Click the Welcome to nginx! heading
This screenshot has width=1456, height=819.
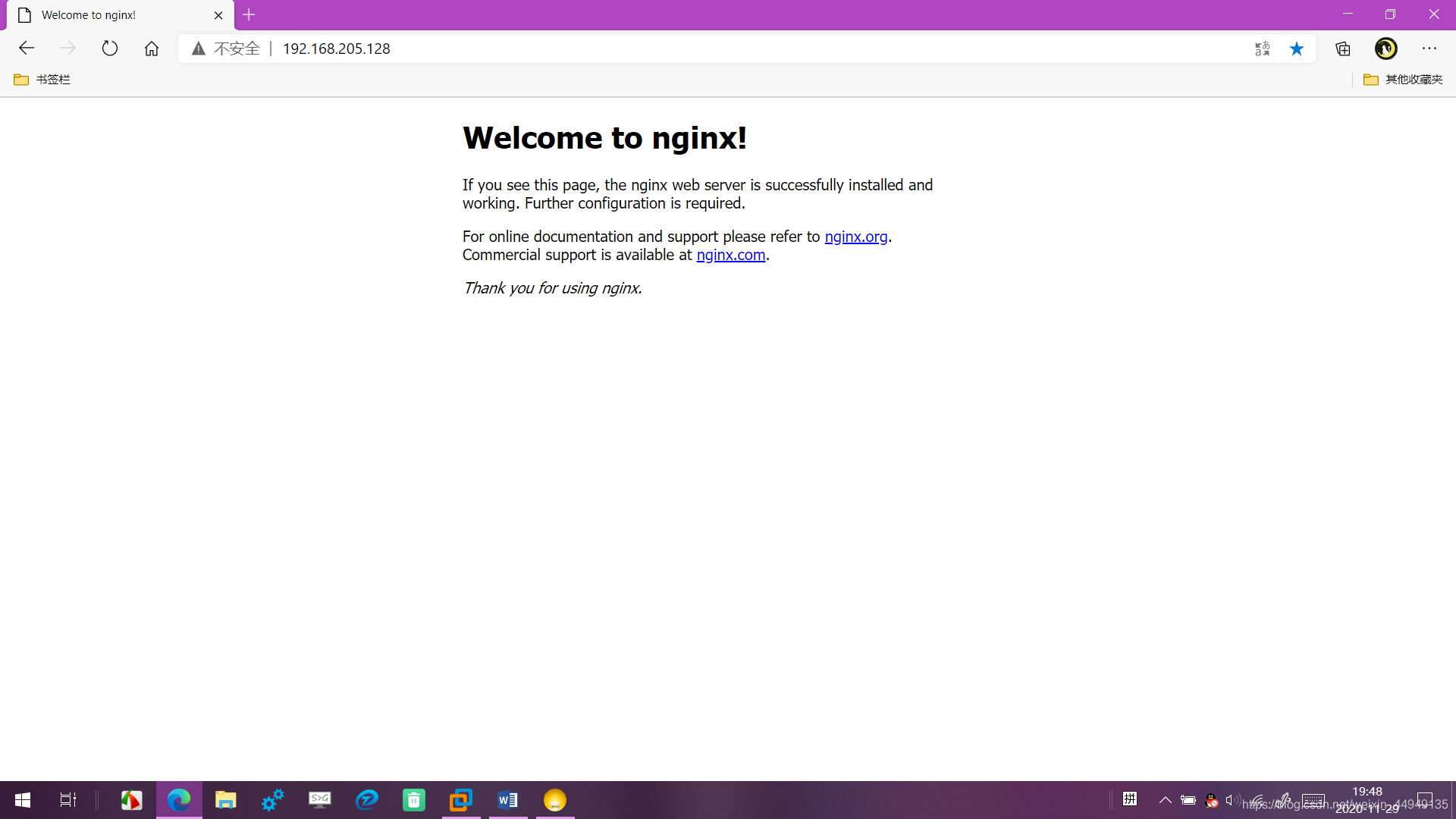tap(604, 138)
